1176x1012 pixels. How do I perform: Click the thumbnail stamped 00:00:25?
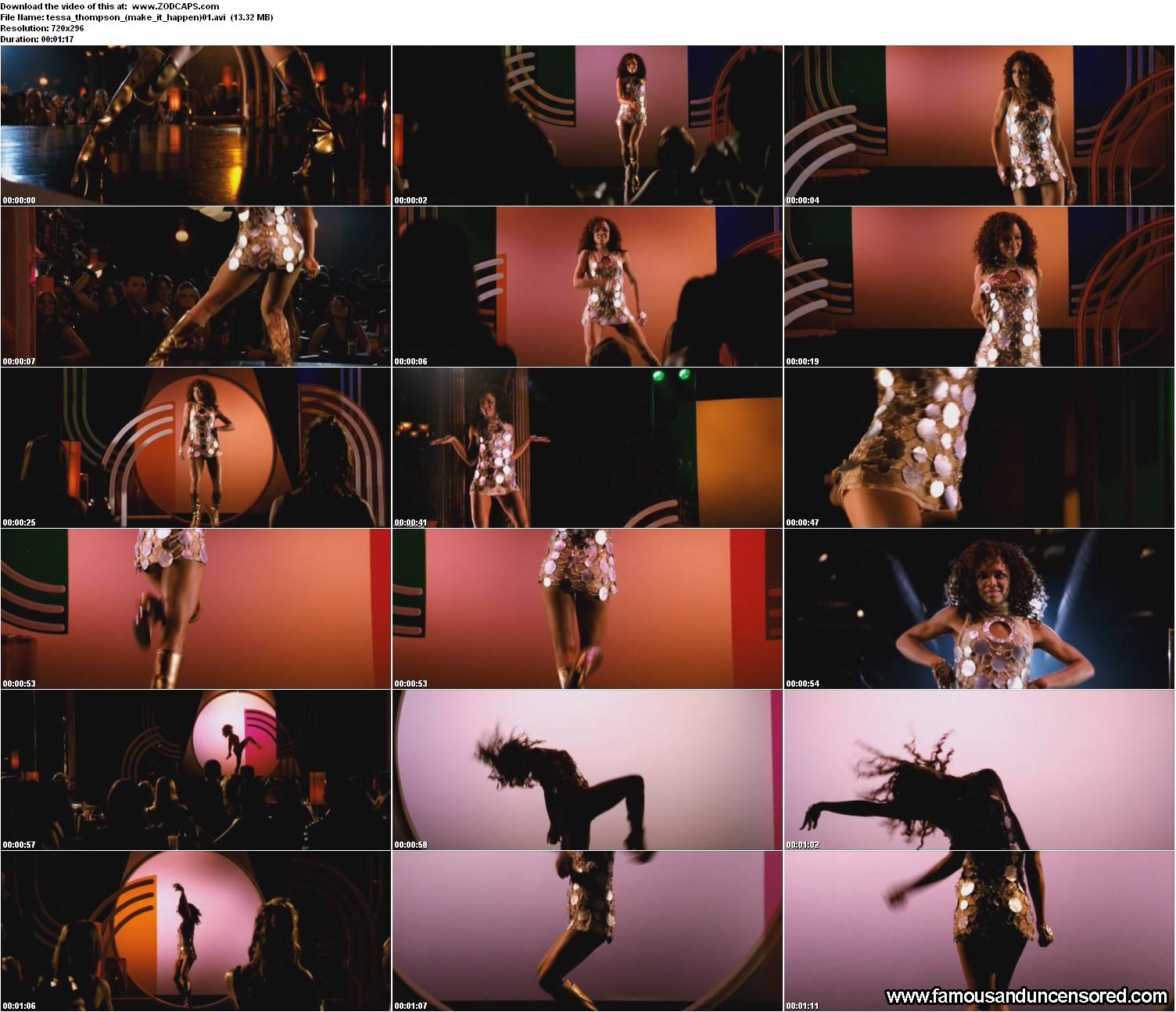[195, 447]
